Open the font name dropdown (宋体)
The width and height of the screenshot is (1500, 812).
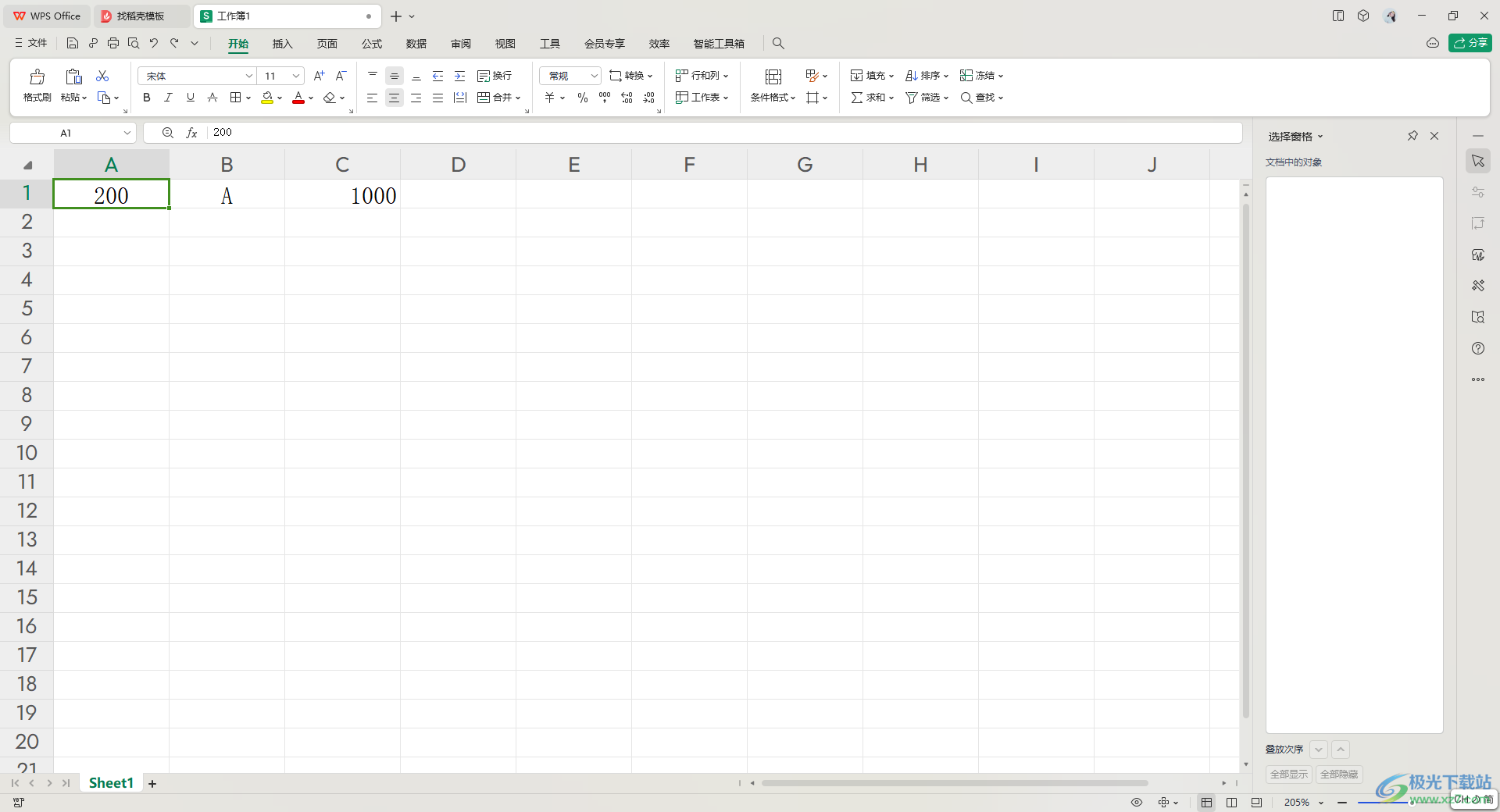tap(248, 76)
